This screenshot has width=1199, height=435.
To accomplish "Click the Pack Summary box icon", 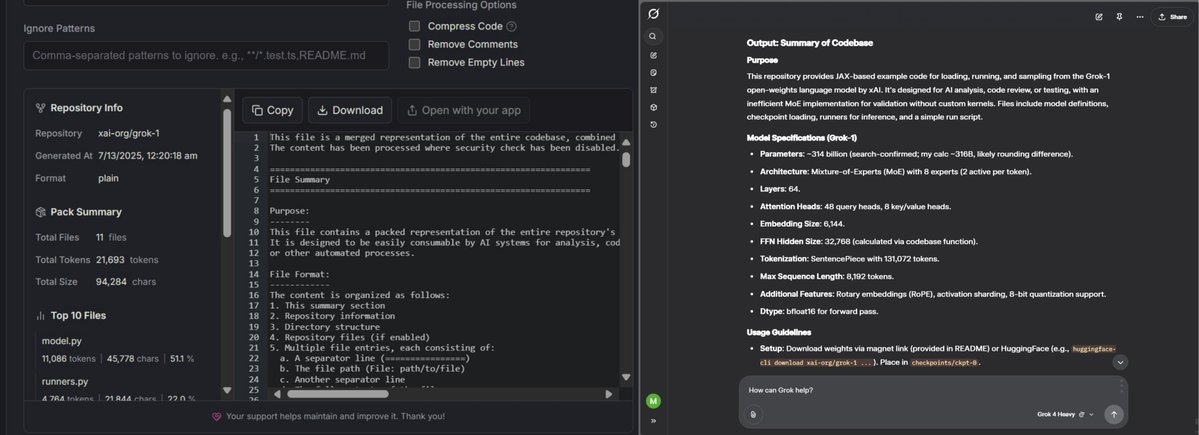I will pyautogui.click(x=41, y=212).
